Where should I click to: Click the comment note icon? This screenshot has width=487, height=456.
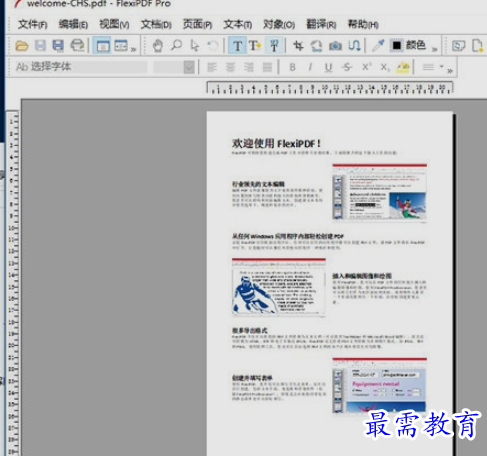[459, 45]
